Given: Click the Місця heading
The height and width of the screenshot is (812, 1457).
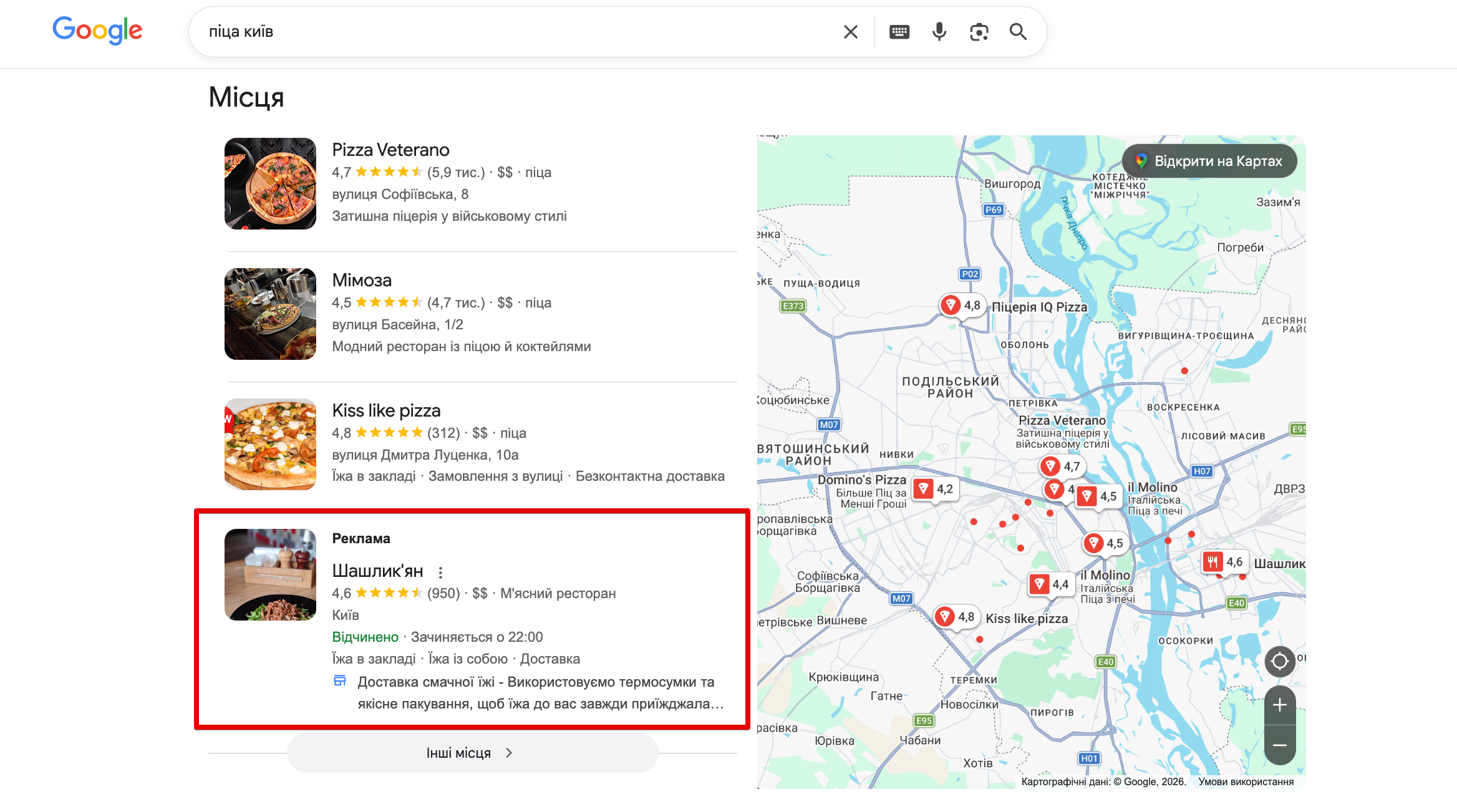Looking at the screenshot, I should [x=246, y=97].
